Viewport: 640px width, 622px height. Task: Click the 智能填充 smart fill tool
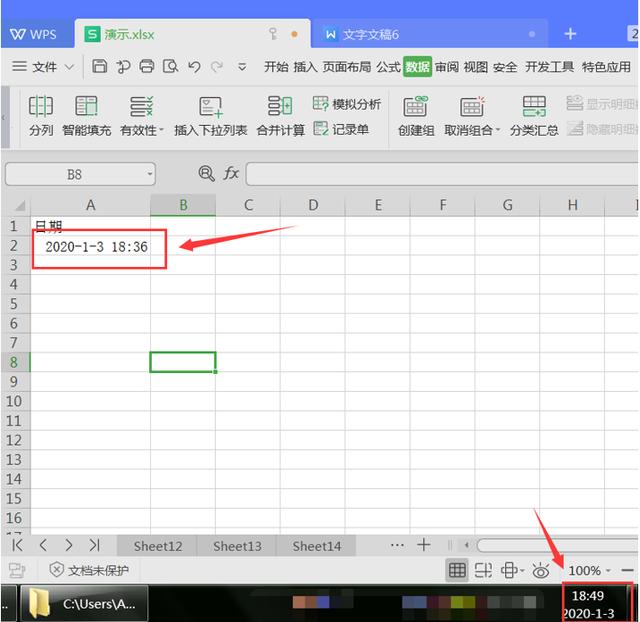click(87, 116)
